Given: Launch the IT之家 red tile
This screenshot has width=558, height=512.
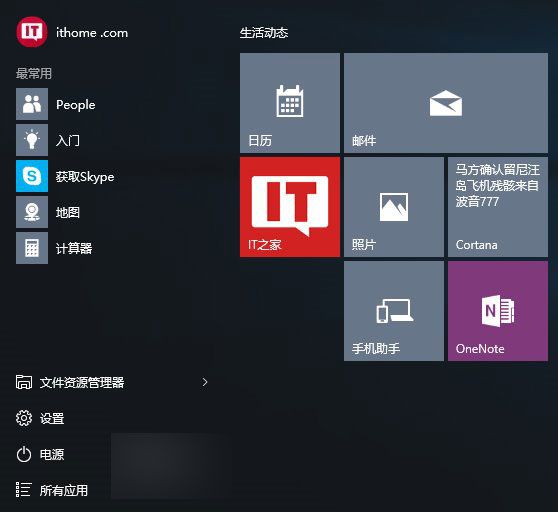Looking at the screenshot, I should coord(290,207).
